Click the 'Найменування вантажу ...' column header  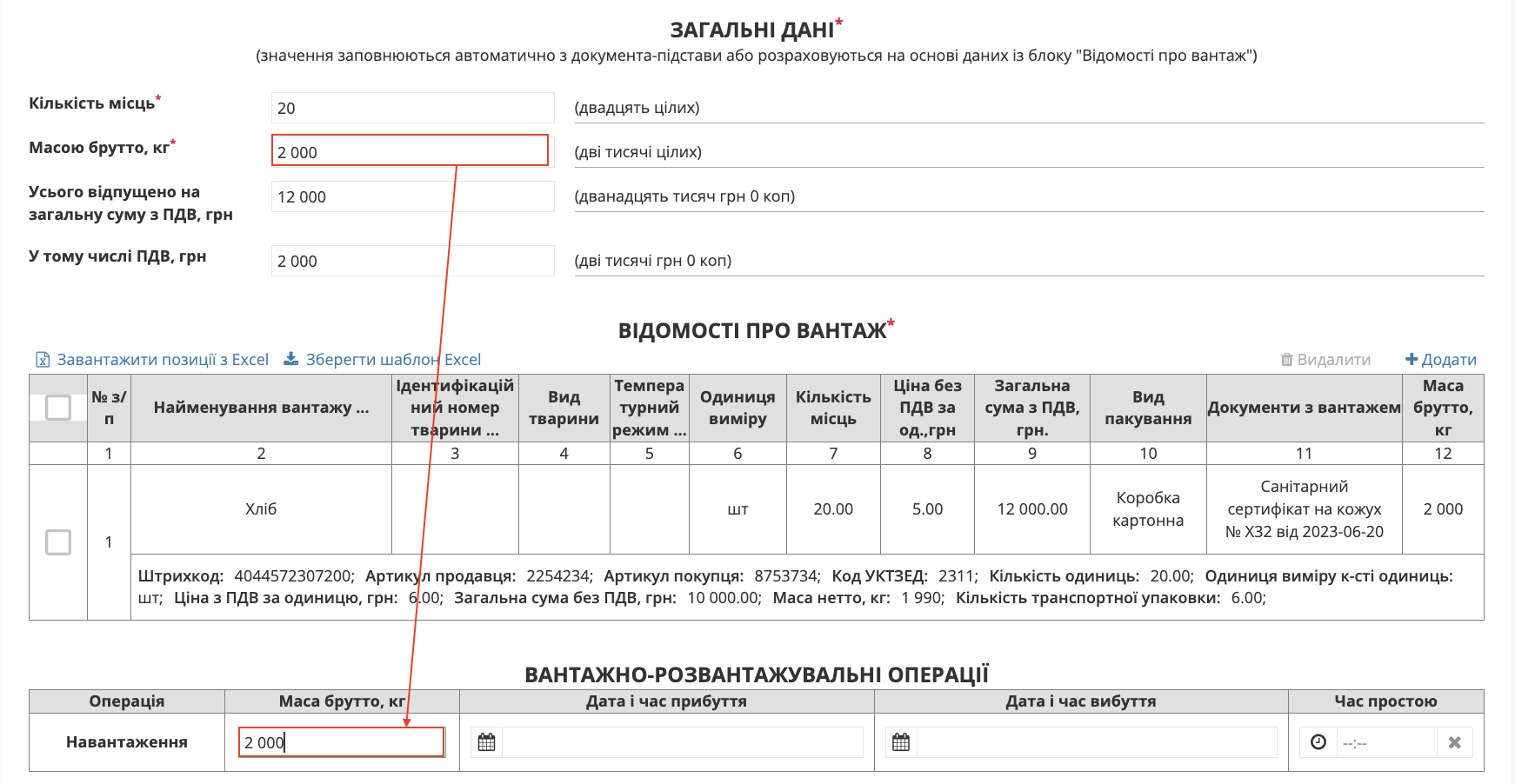[x=261, y=408]
